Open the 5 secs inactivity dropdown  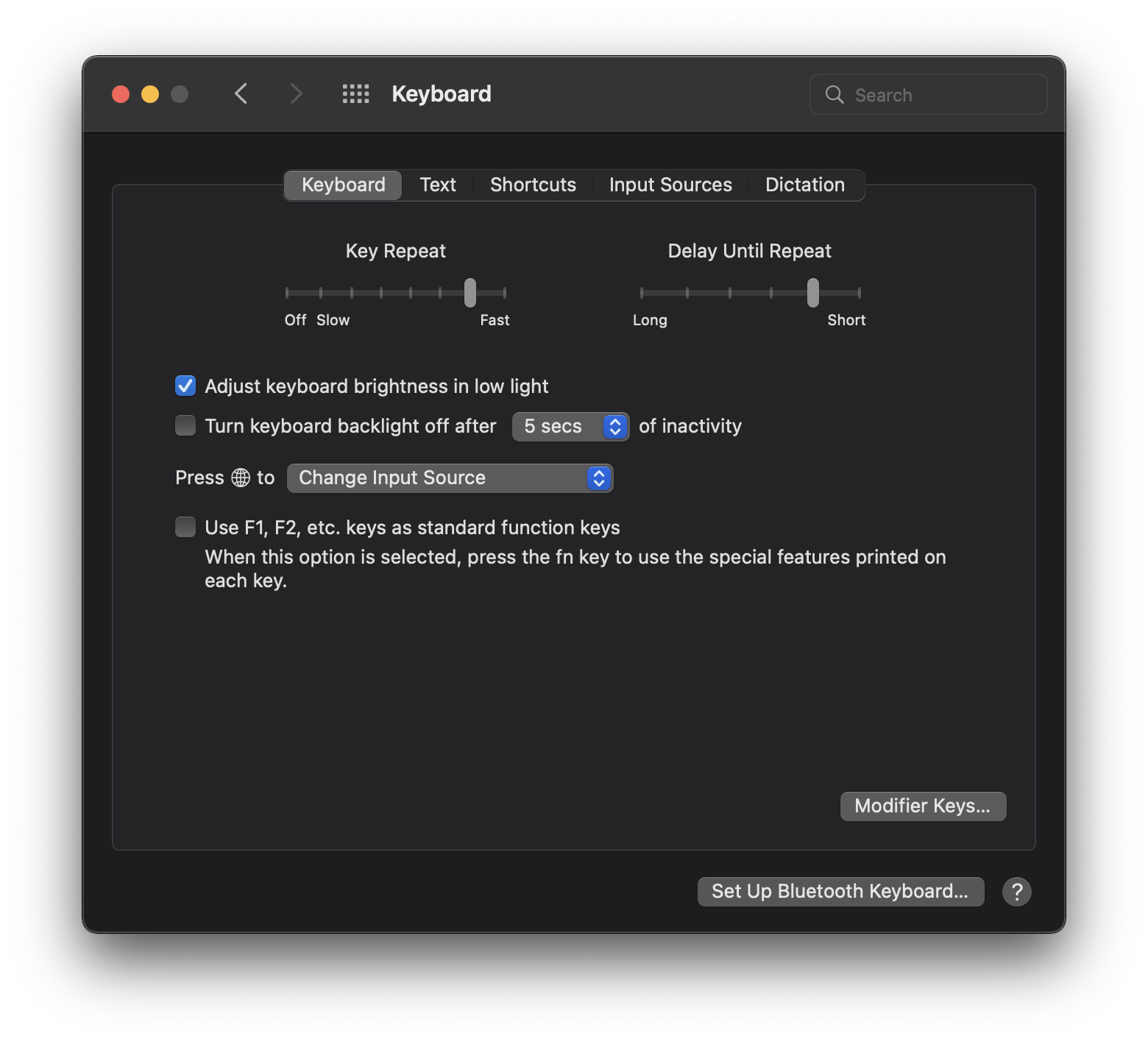(x=570, y=427)
